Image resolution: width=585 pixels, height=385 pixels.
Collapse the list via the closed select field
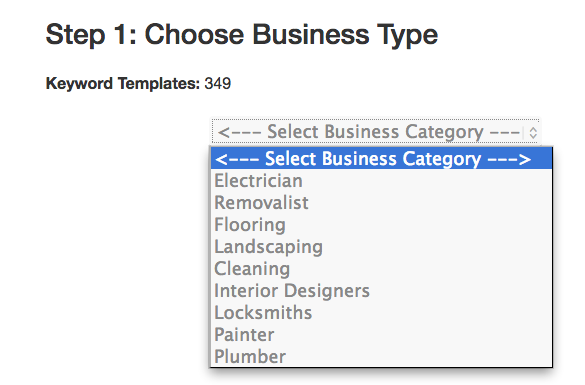[376, 132]
